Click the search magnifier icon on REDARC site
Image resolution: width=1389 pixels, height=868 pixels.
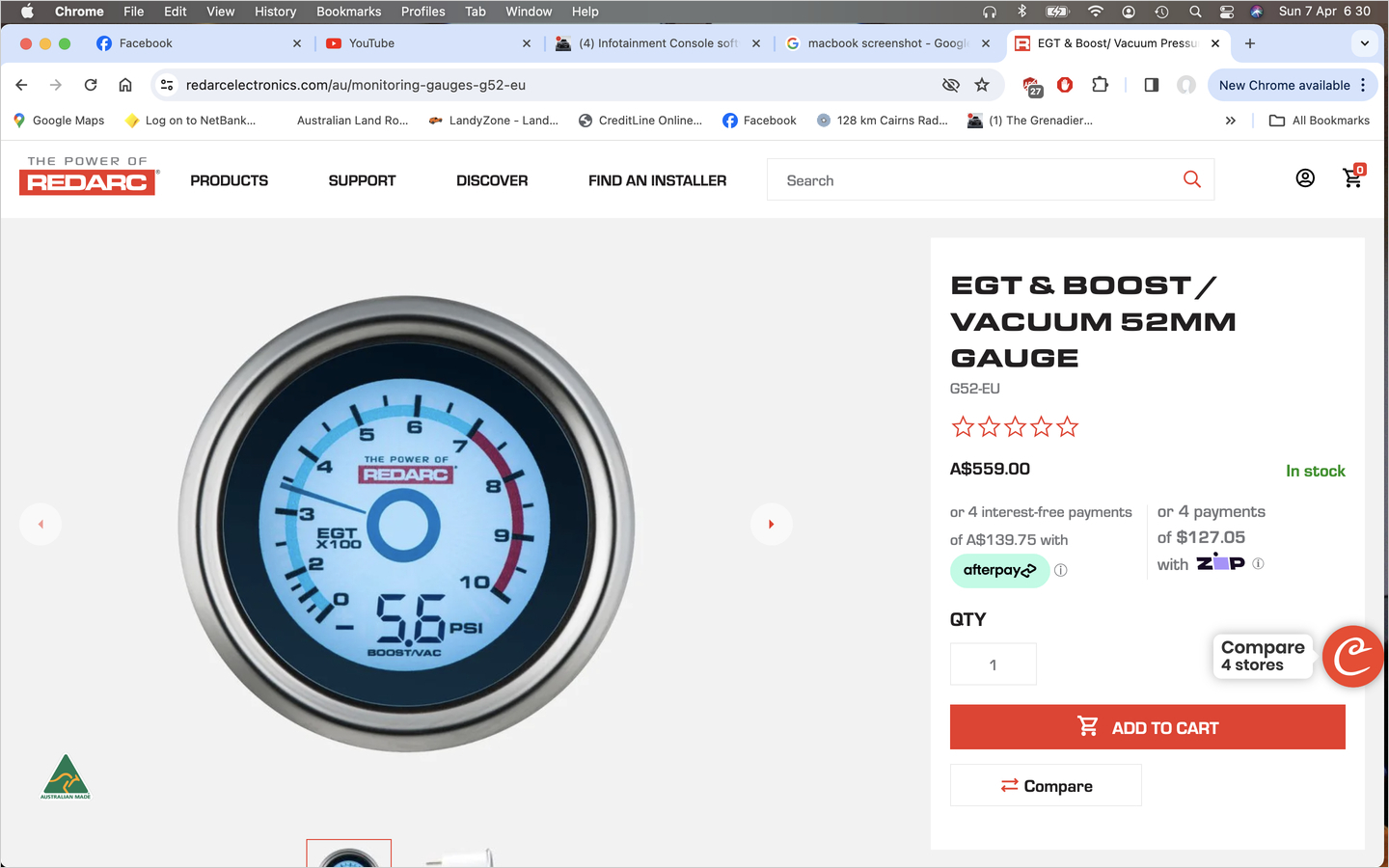click(x=1192, y=179)
